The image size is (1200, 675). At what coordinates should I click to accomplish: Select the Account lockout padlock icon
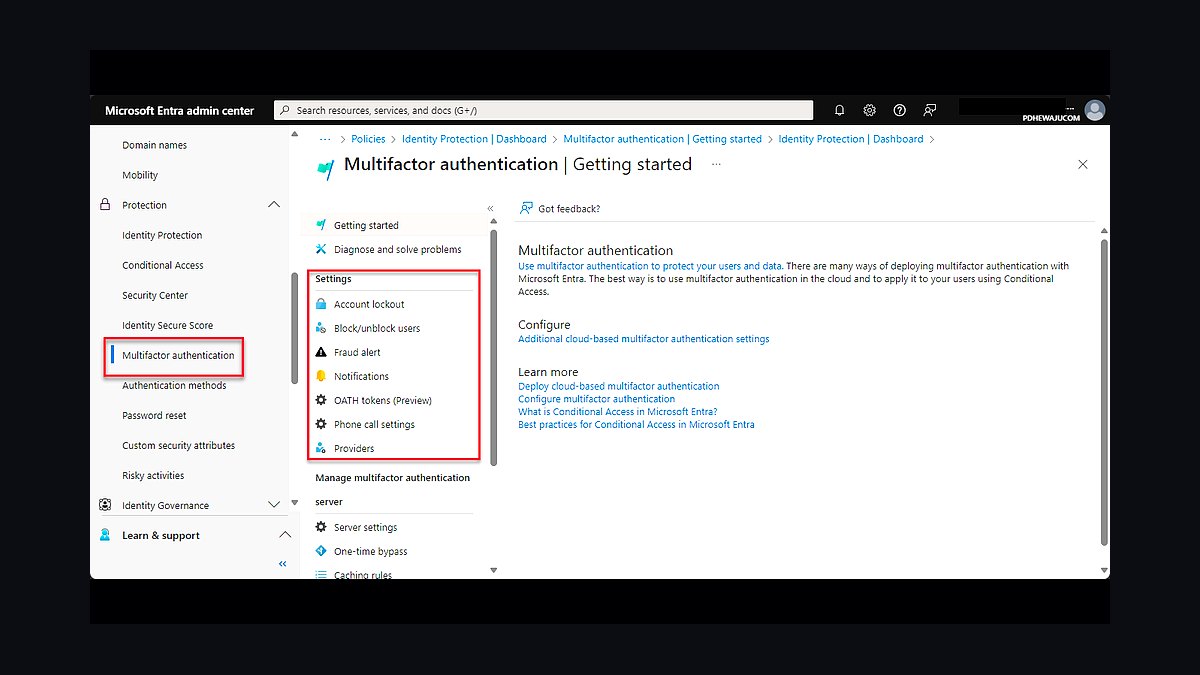pos(321,304)
